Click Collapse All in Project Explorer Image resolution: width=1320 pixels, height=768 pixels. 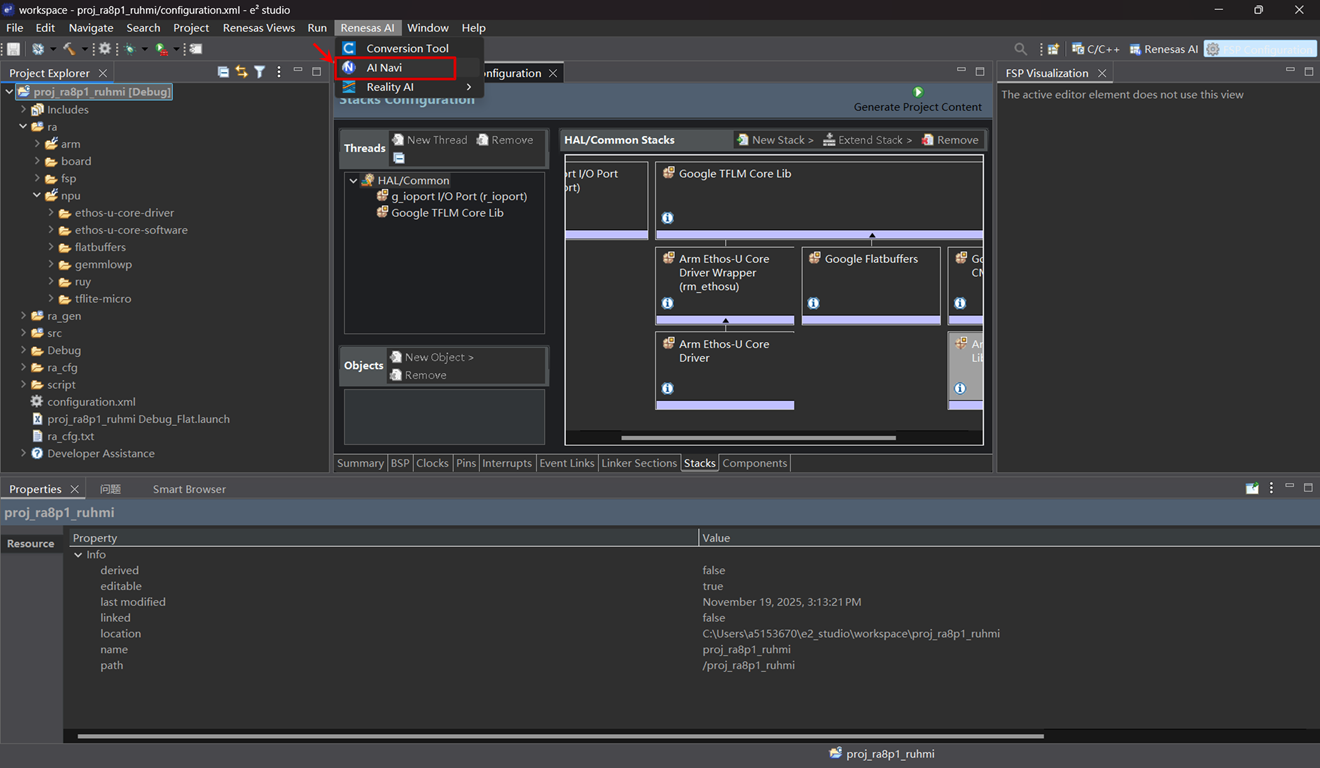[223, 72]
